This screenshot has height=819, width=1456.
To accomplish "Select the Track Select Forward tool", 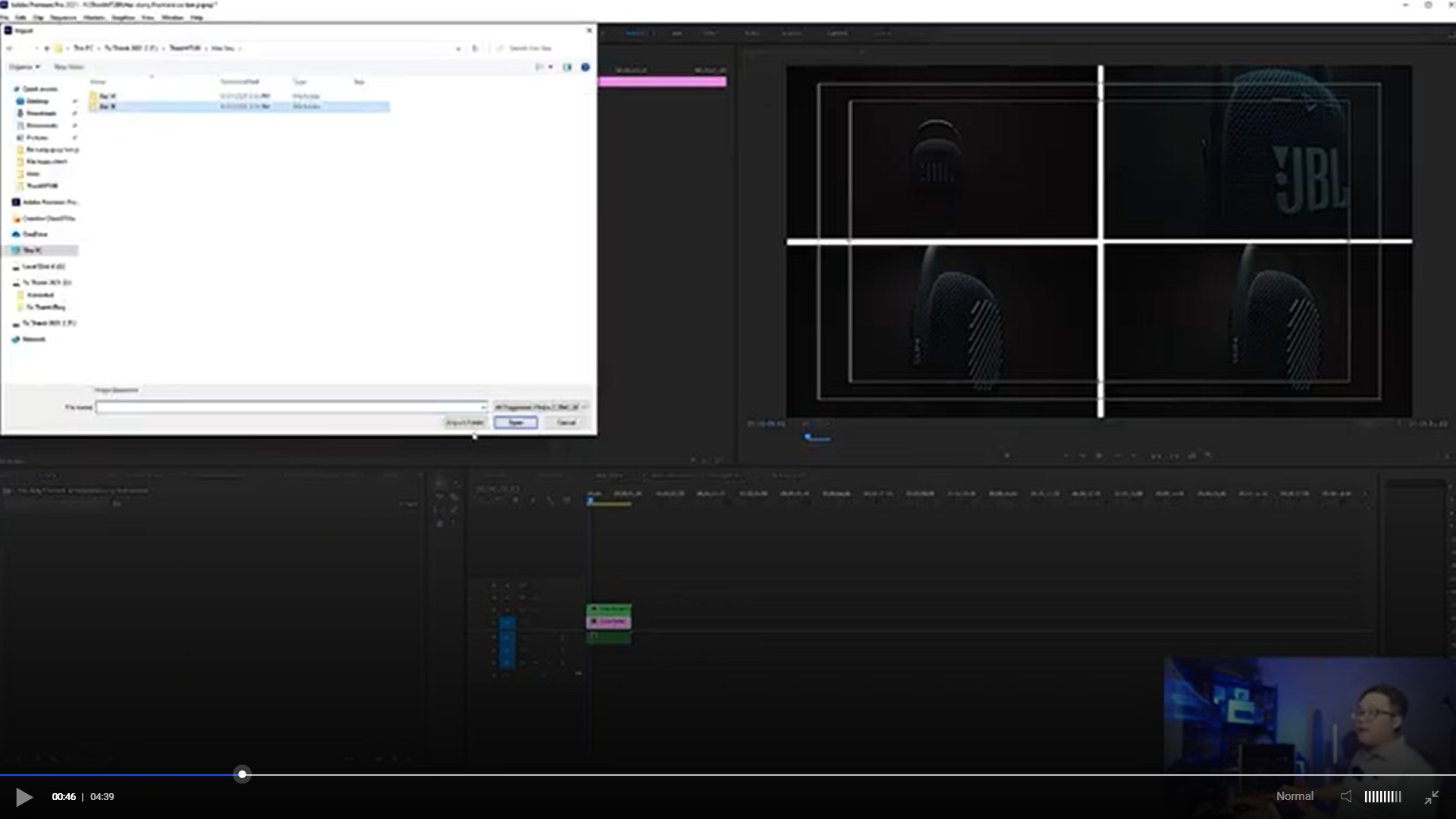I will click(454, 483).
